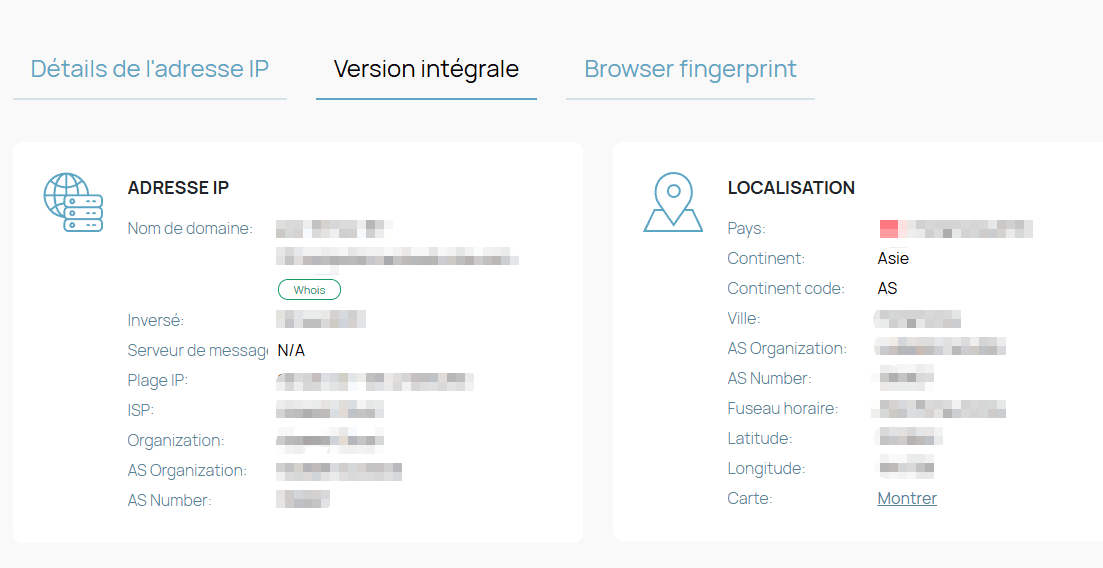Viewport: 1103px width, 568px height.
Task: Select the Asie continent value
Action: pos(893,258)
